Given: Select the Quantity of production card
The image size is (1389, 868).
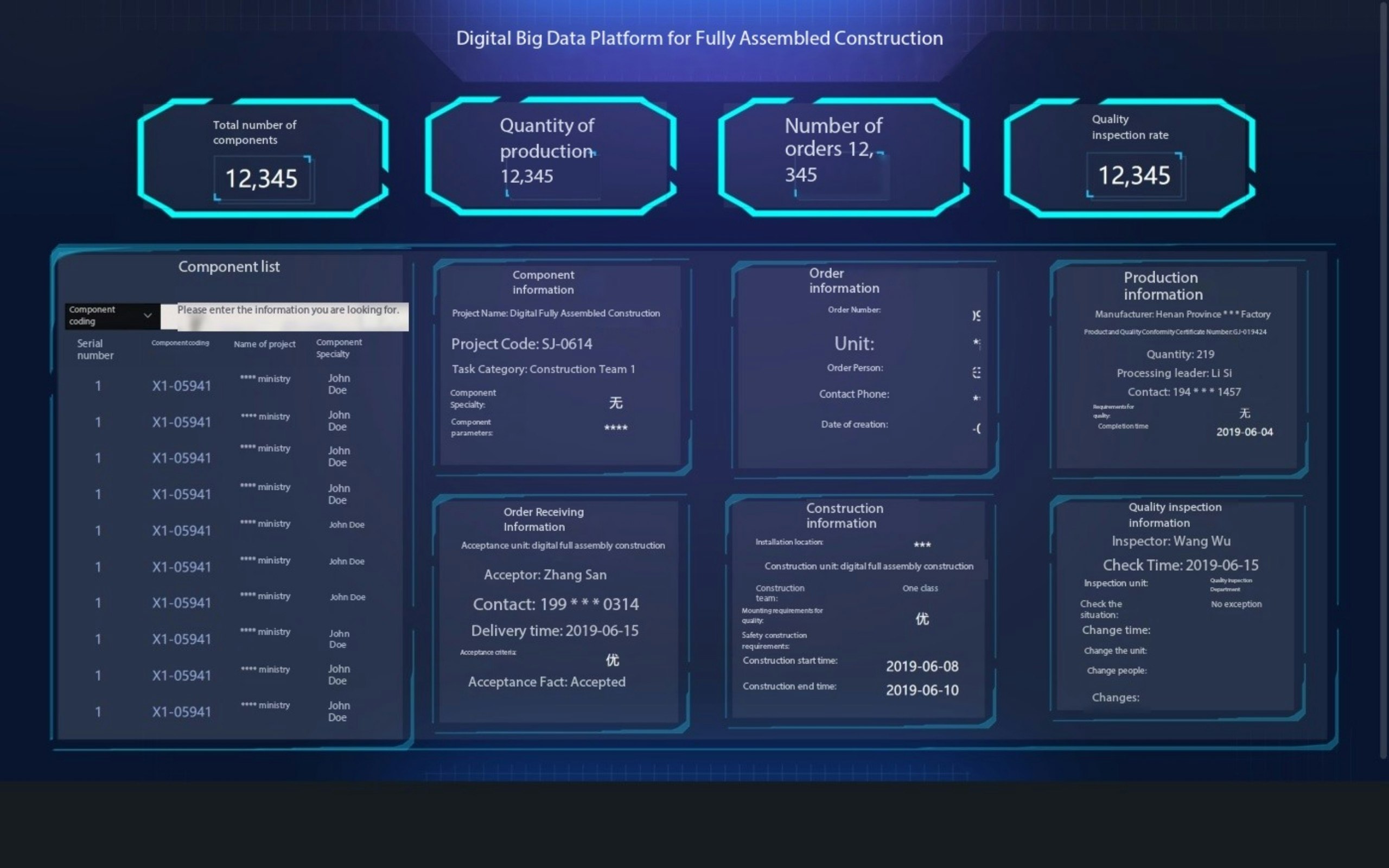Looking at the screenshot, I should [x=550, y=156].
